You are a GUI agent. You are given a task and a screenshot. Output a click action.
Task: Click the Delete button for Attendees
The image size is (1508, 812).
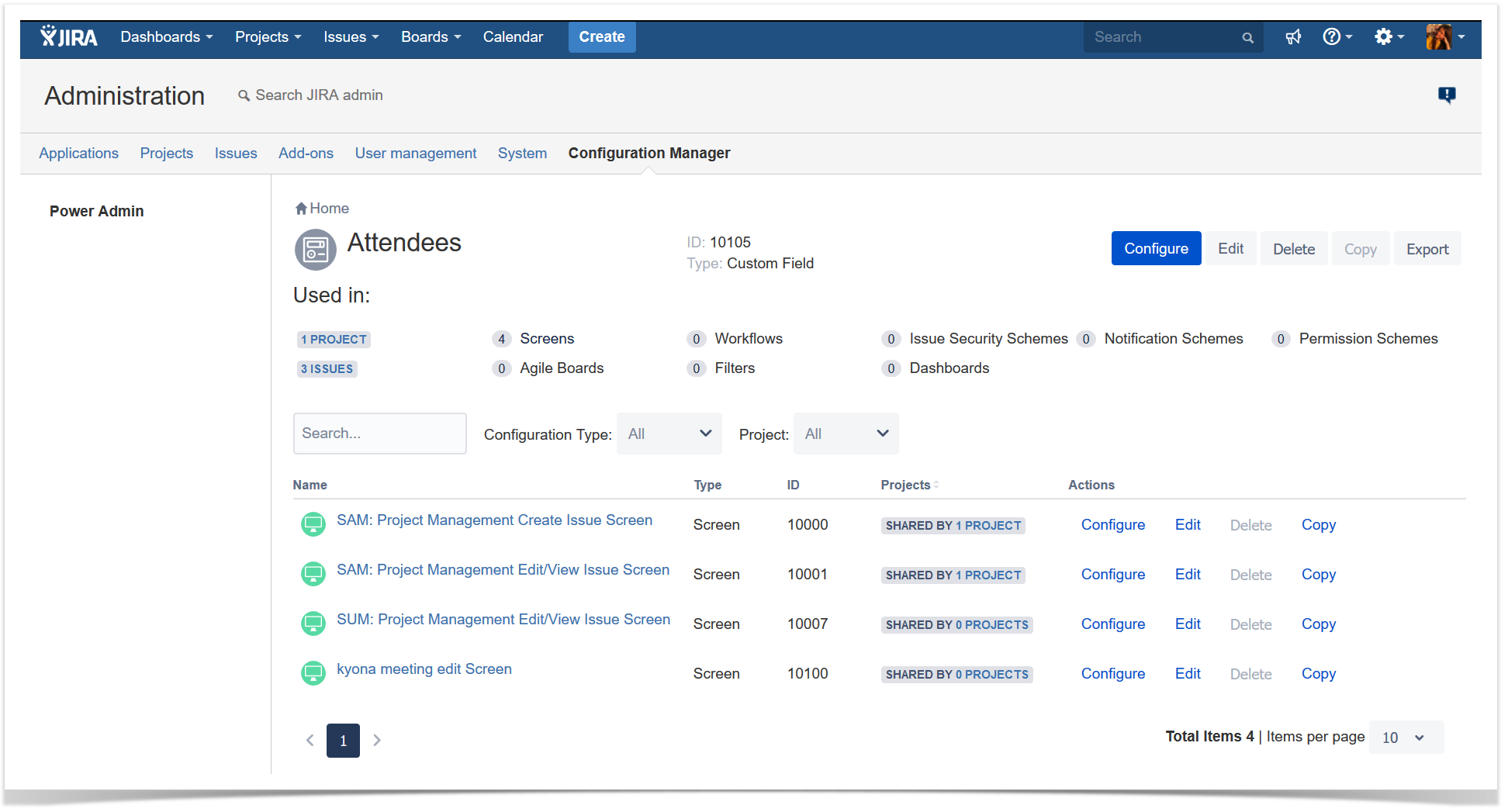click(1294, 248)
